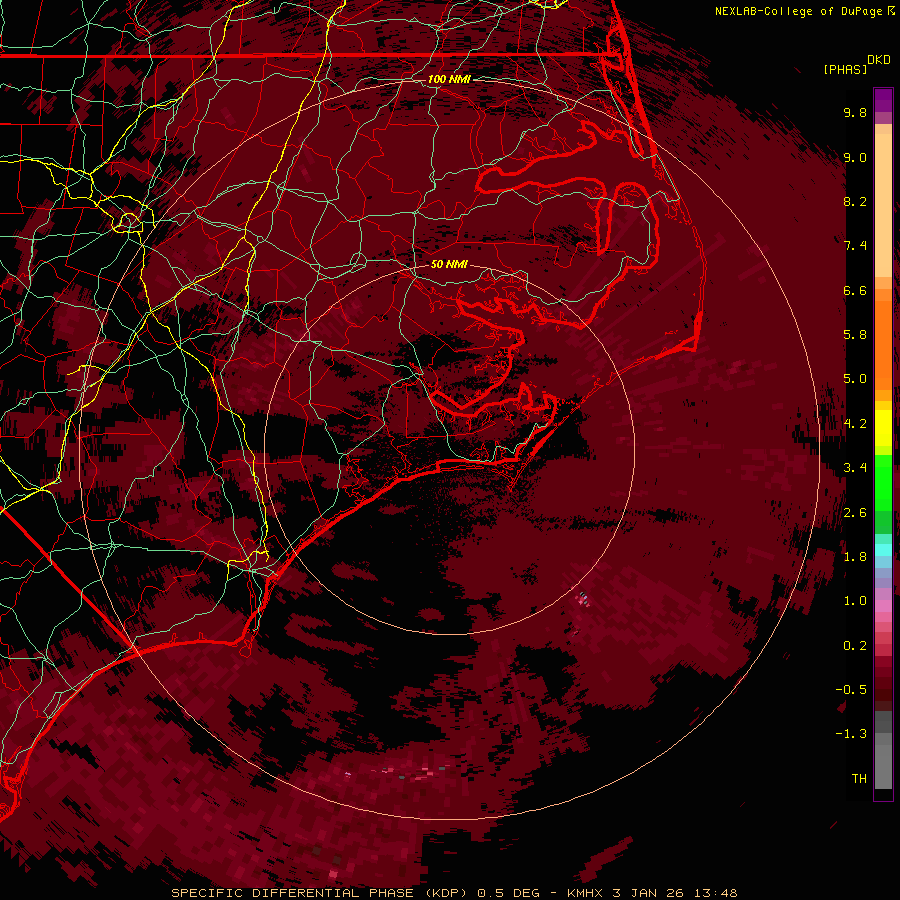900x900 pixels.
Task: Click the 9.8 value on the color scale
Action: tap(855, 112)
